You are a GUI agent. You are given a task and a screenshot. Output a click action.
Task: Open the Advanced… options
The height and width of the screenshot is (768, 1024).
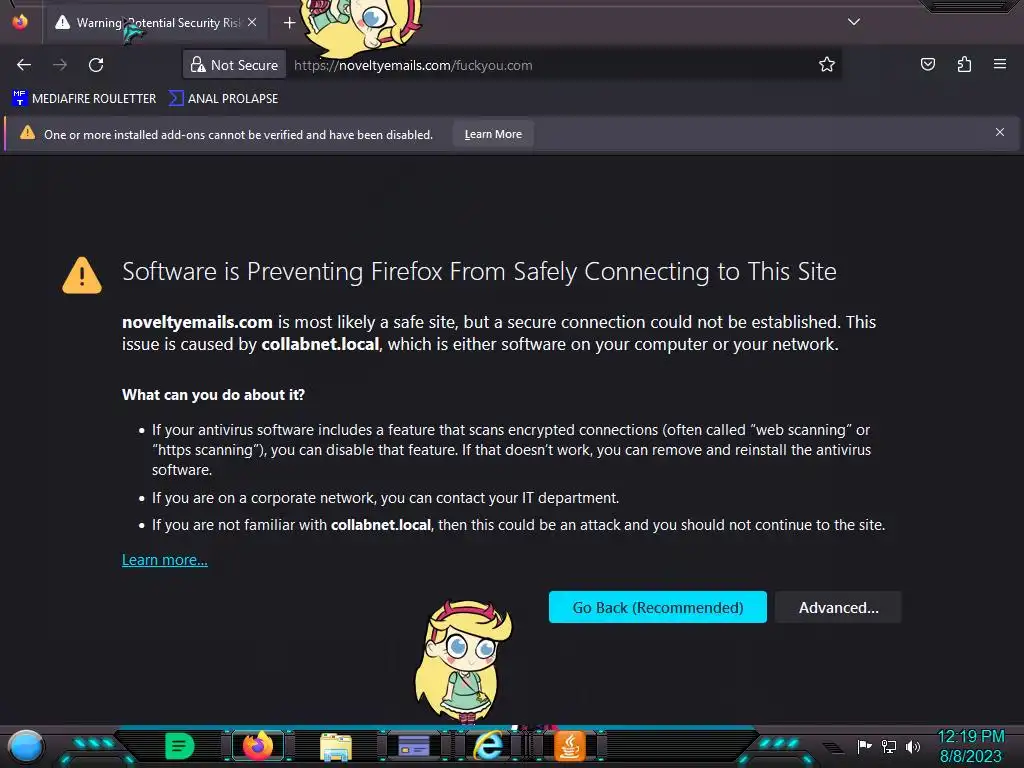click(x=839, y=607)
